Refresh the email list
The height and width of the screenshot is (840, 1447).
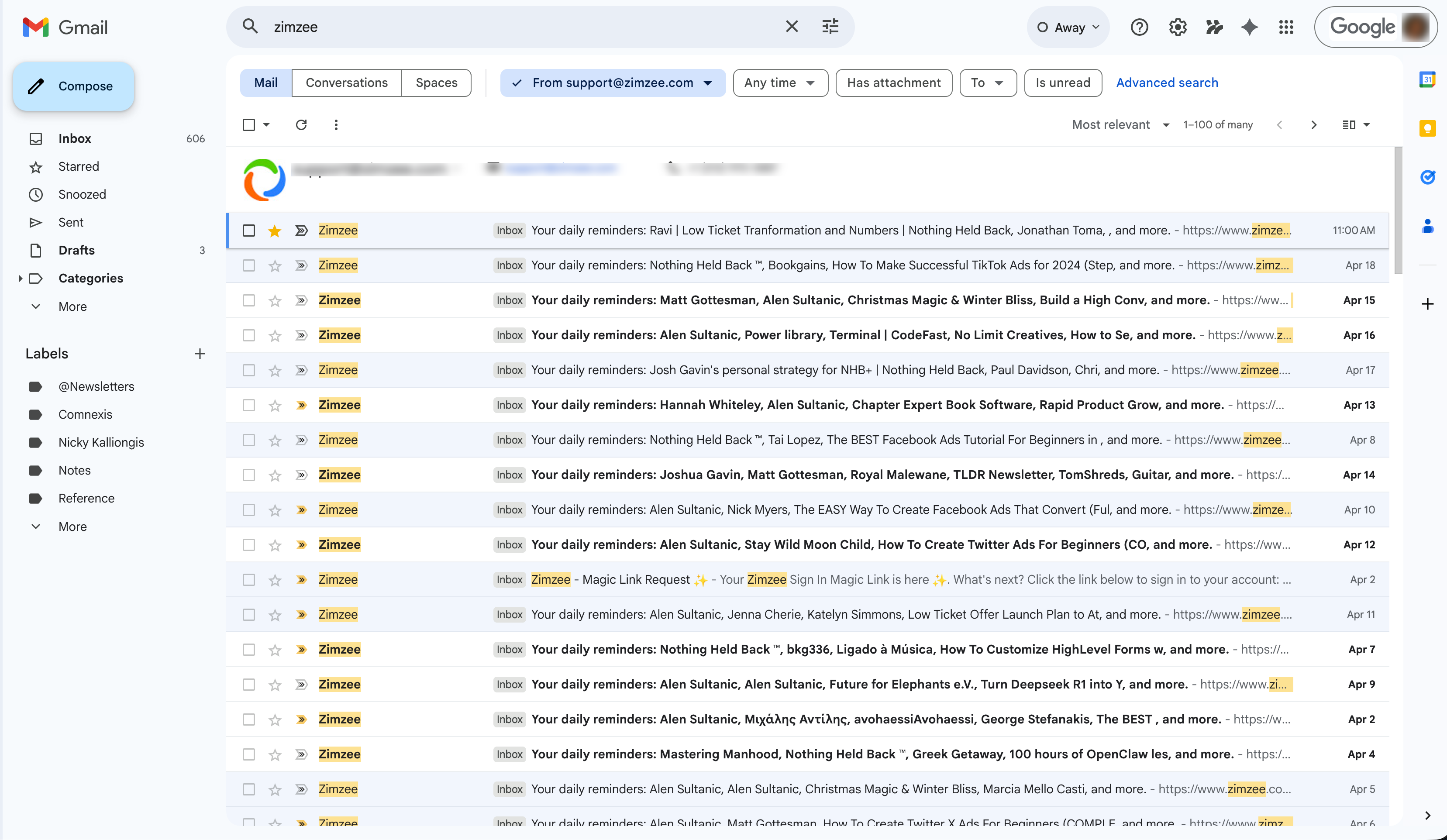click(301, 124)
